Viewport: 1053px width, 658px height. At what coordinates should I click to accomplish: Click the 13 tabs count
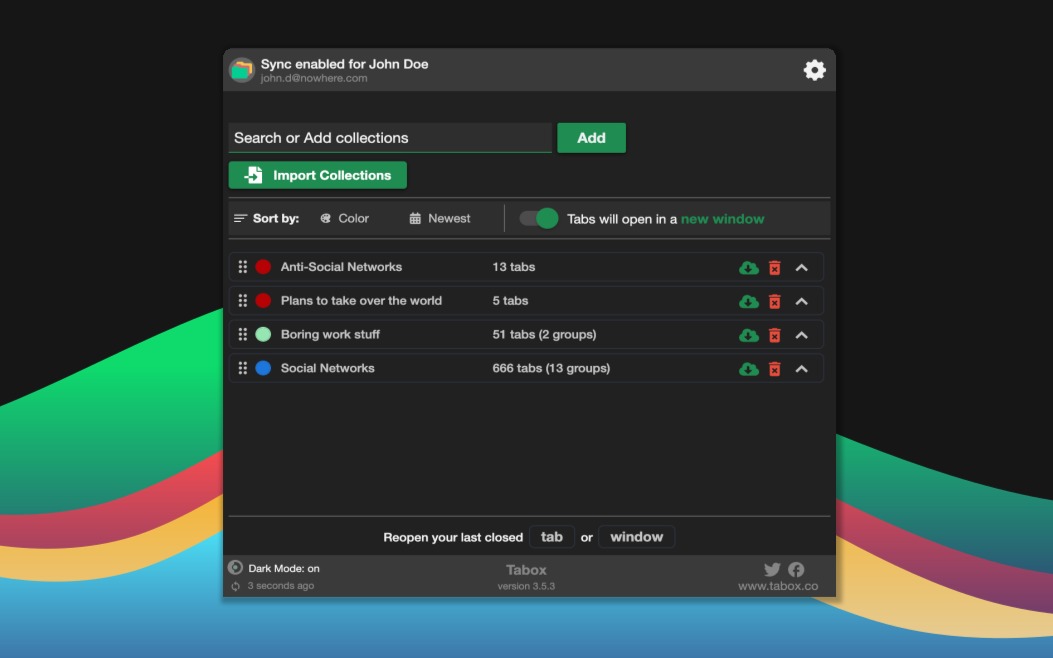pyautogui.click(x=514, y=267)
